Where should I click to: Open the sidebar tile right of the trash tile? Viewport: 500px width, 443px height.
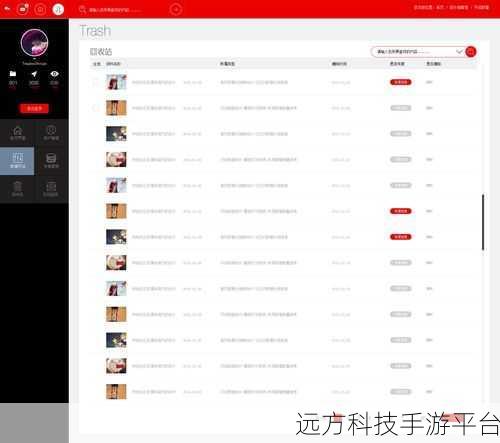(51, 189)
